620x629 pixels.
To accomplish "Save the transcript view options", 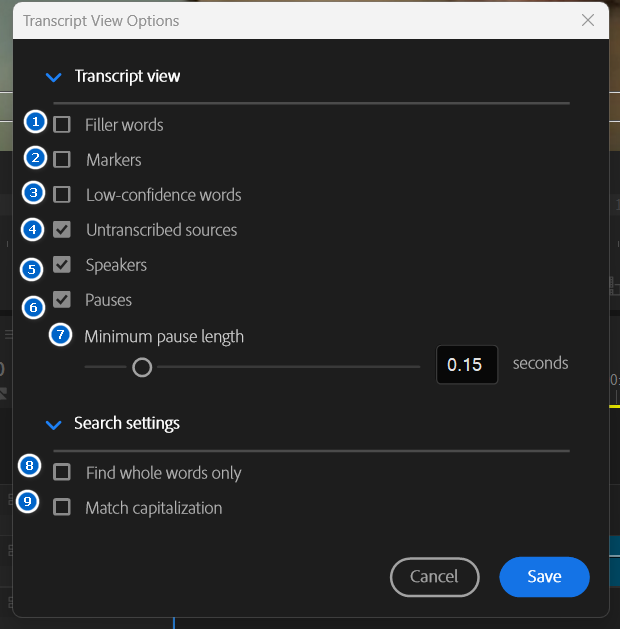I will point(544,576).
